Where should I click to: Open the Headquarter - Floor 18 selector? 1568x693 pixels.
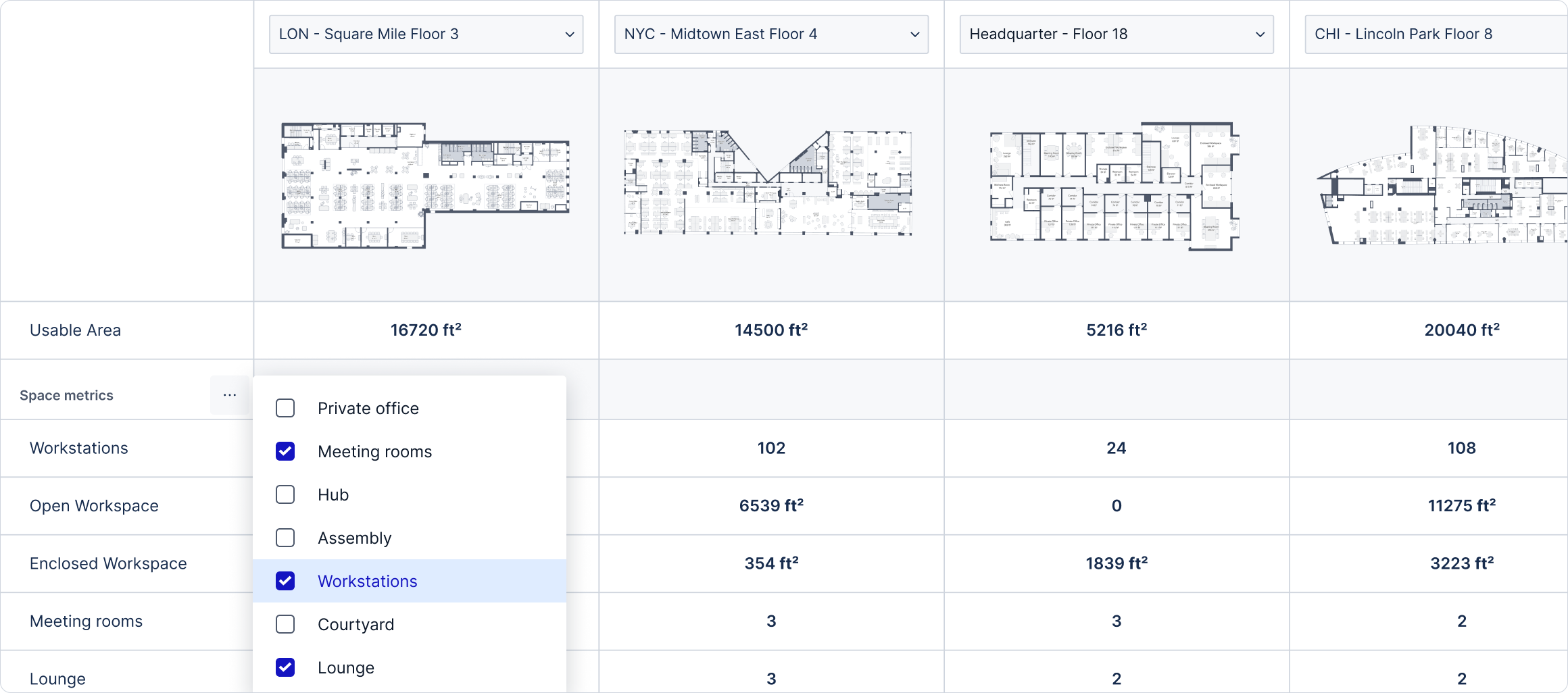1115,34
